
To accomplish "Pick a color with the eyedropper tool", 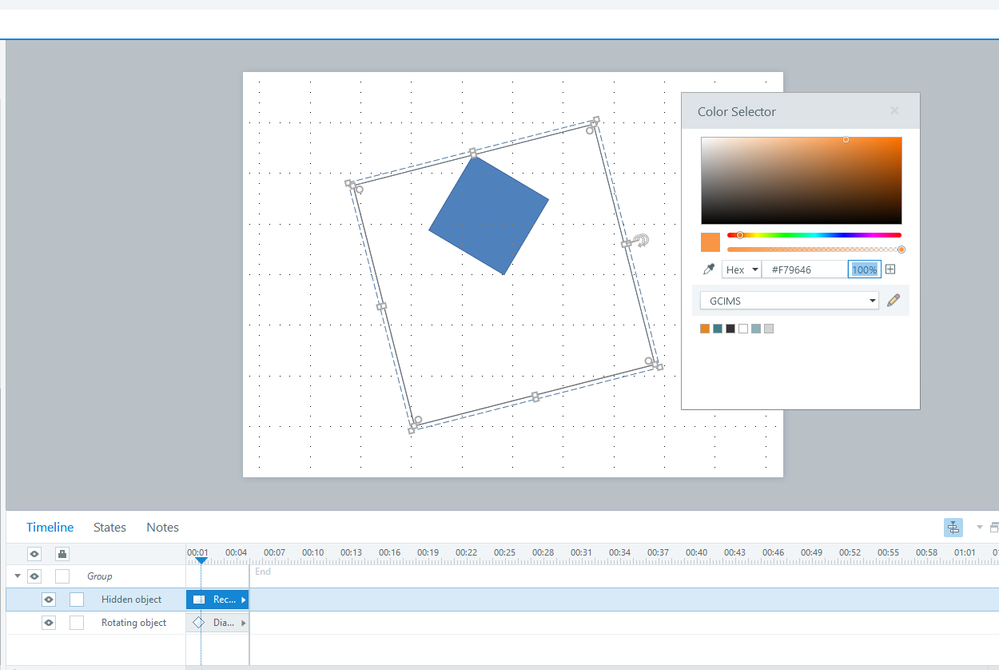I will [709, 269].
